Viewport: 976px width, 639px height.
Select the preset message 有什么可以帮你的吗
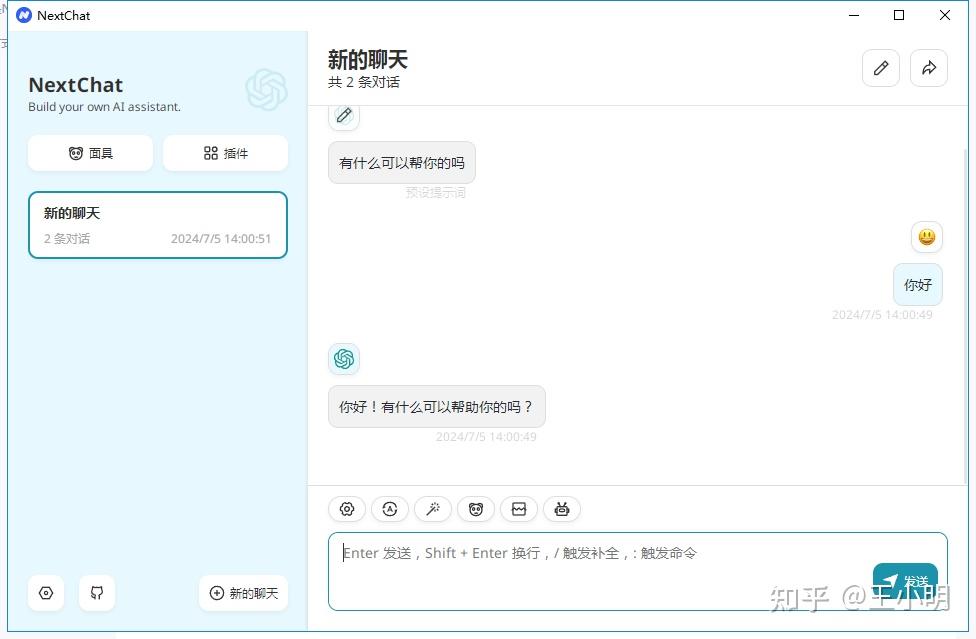[400, 161]
